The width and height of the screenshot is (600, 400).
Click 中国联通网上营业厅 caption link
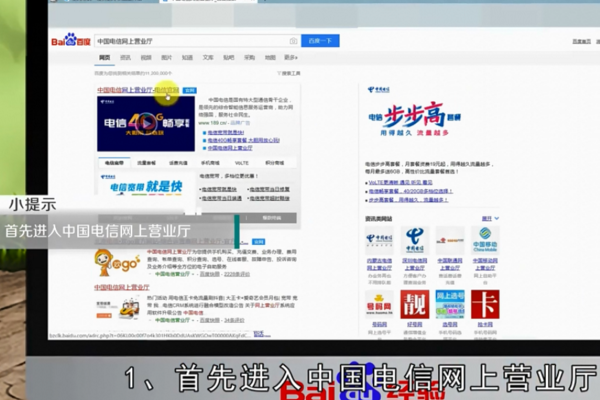coord(450,264)
